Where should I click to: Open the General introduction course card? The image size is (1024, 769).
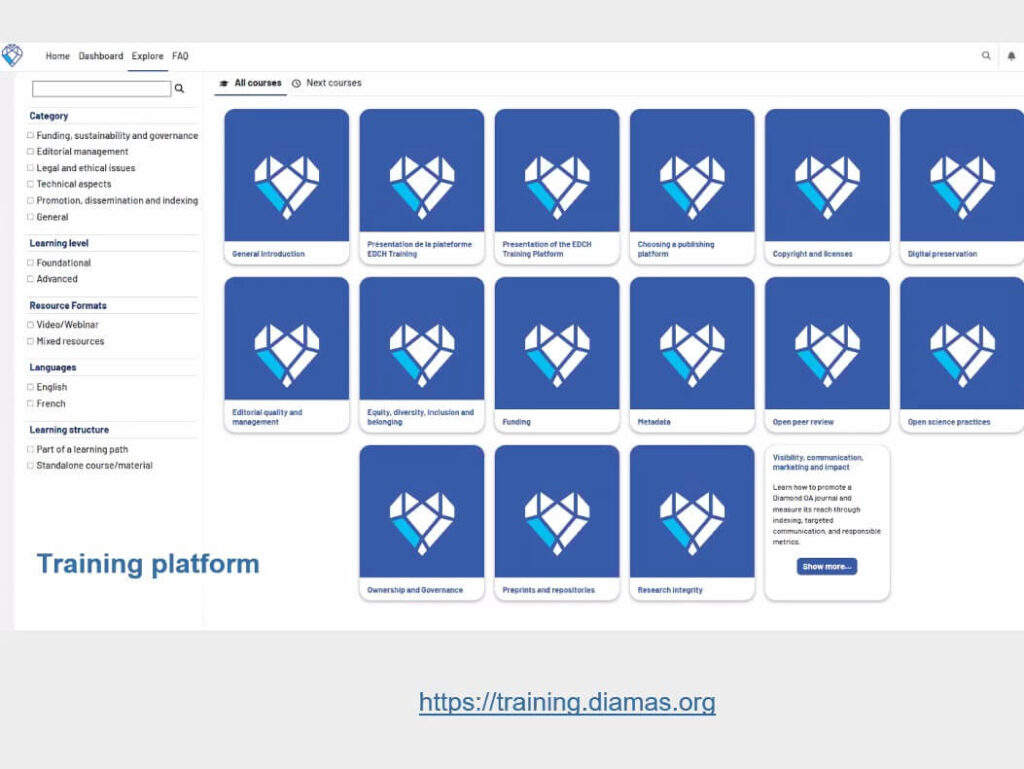click(287, 186)
